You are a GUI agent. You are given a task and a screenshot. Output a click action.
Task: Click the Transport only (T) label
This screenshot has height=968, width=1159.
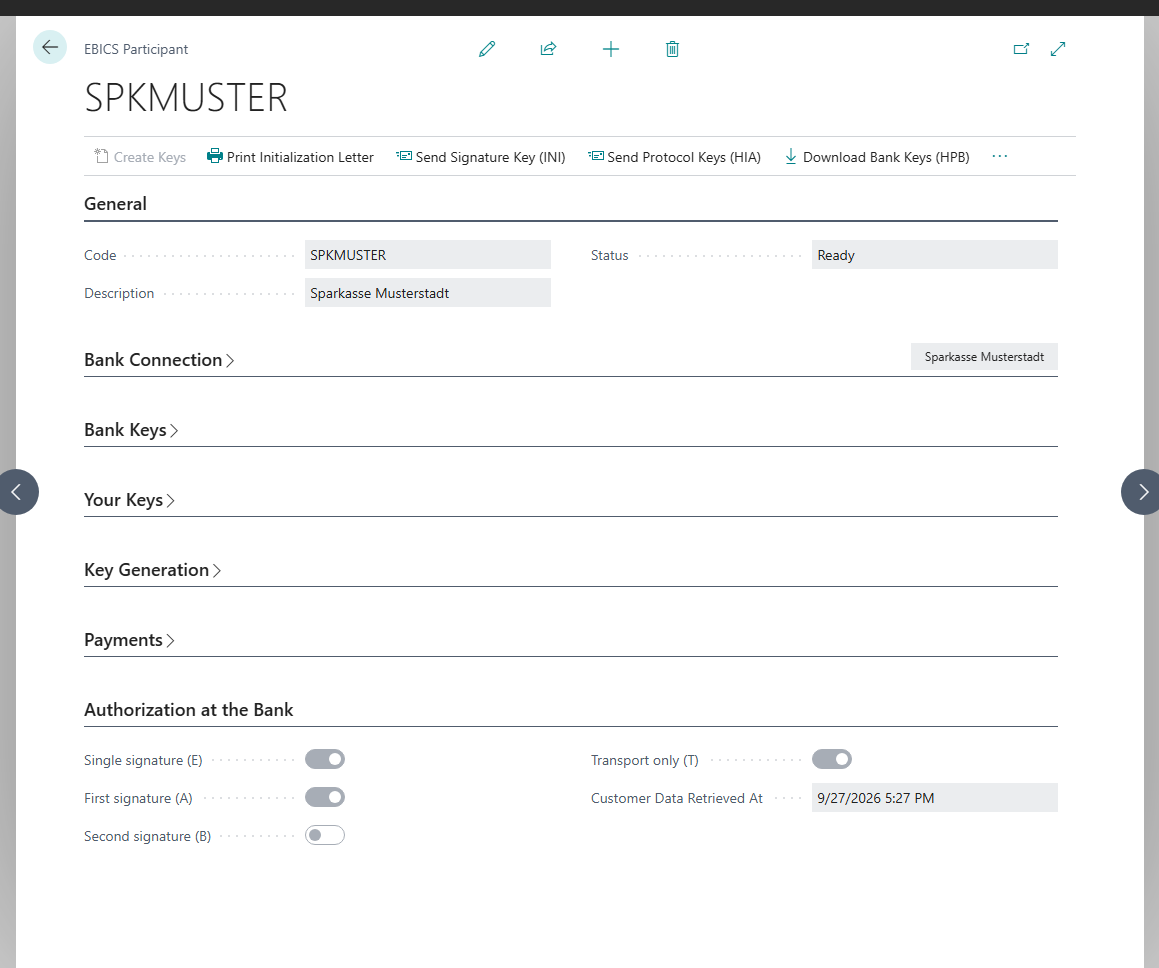(645, 760)
